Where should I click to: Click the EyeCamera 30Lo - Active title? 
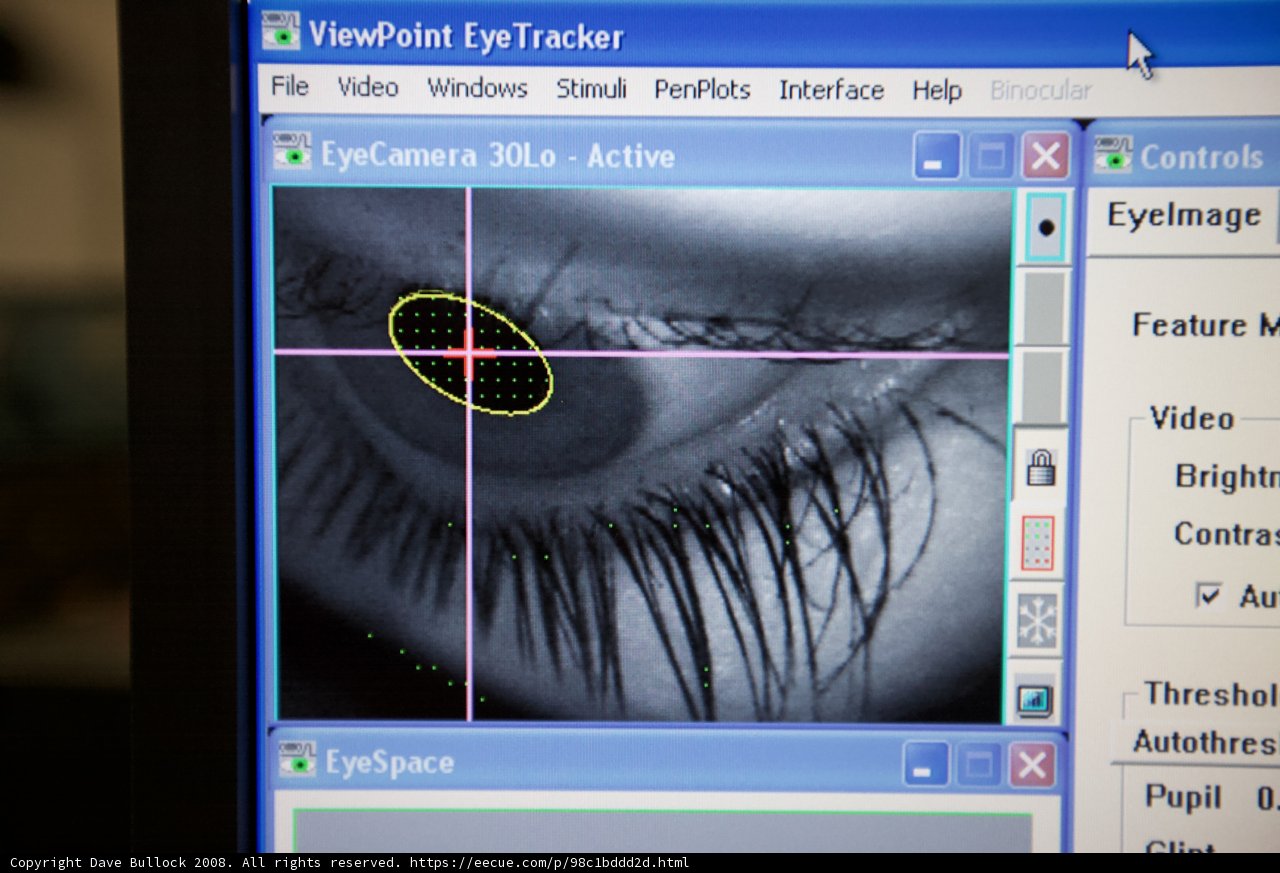497,155
